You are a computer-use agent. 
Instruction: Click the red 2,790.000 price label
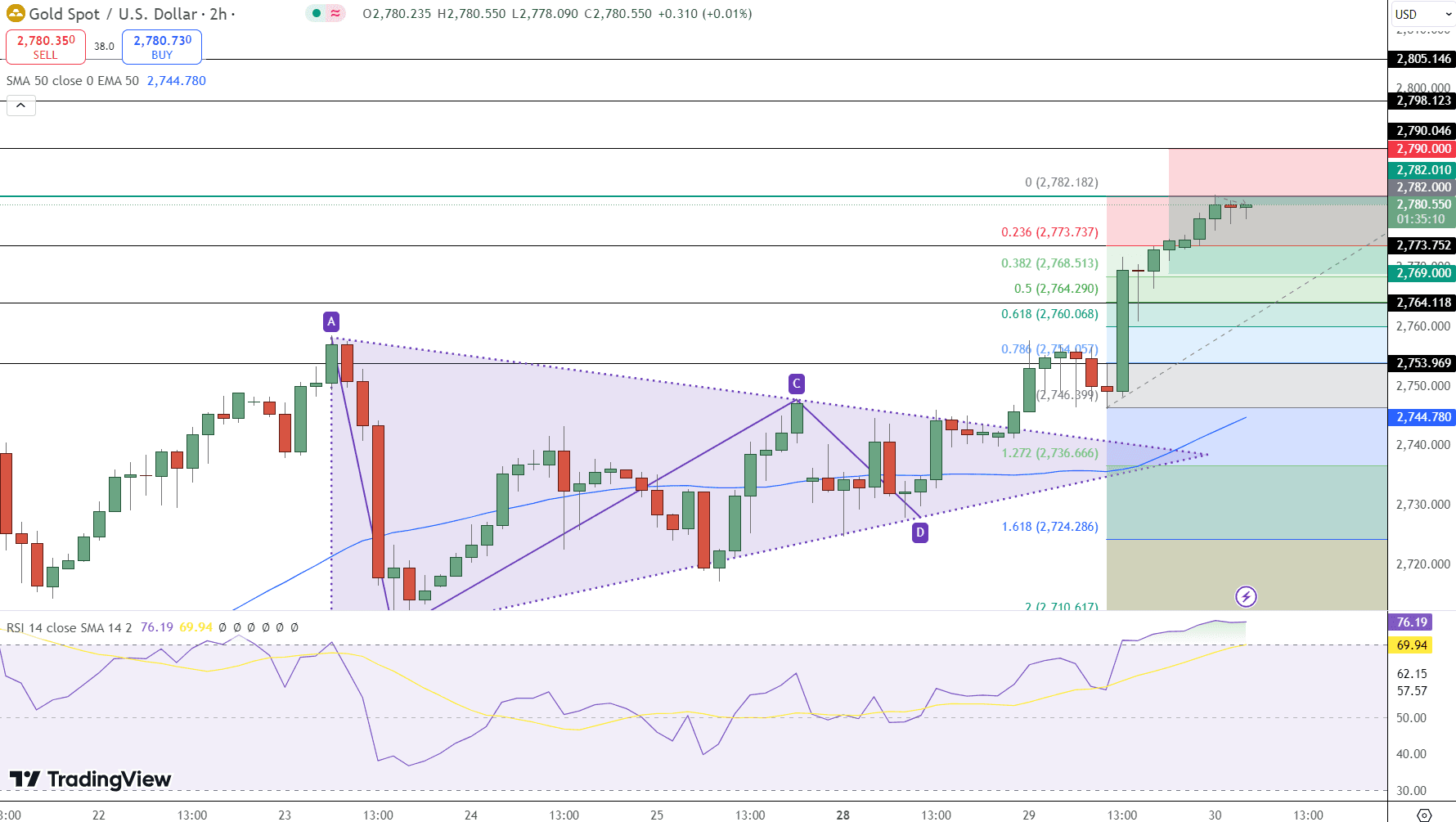click(1423, 149)
